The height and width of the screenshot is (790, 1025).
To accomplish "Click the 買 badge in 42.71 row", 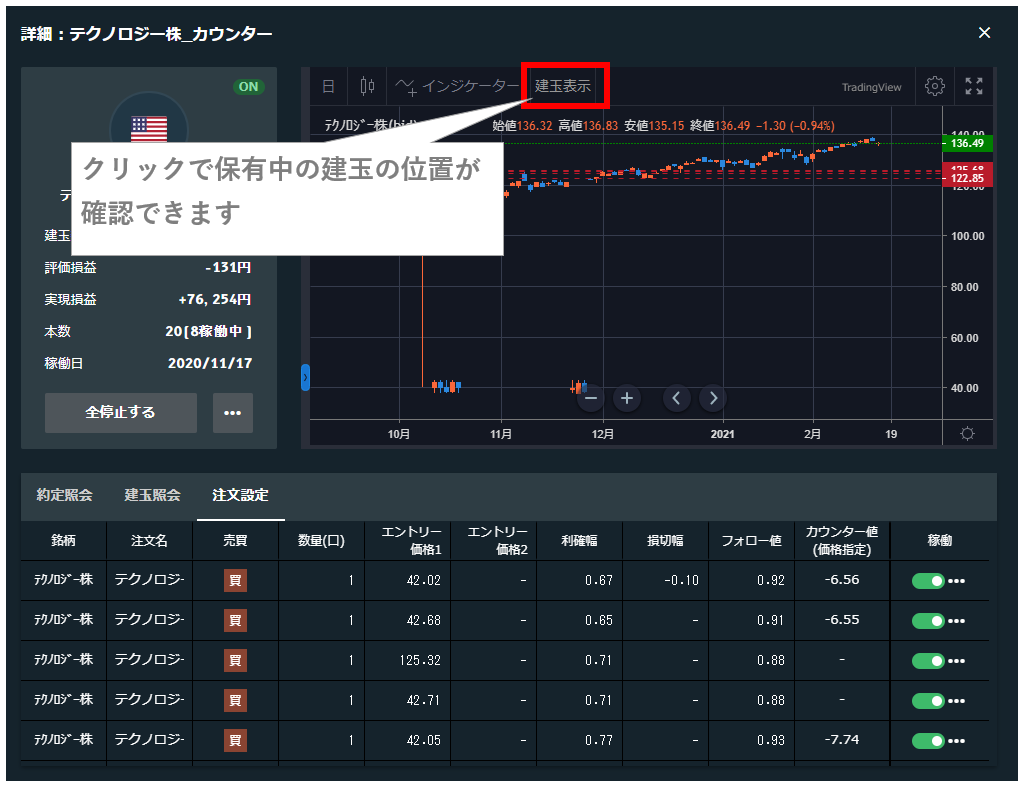I will click(x=235, y=700).
